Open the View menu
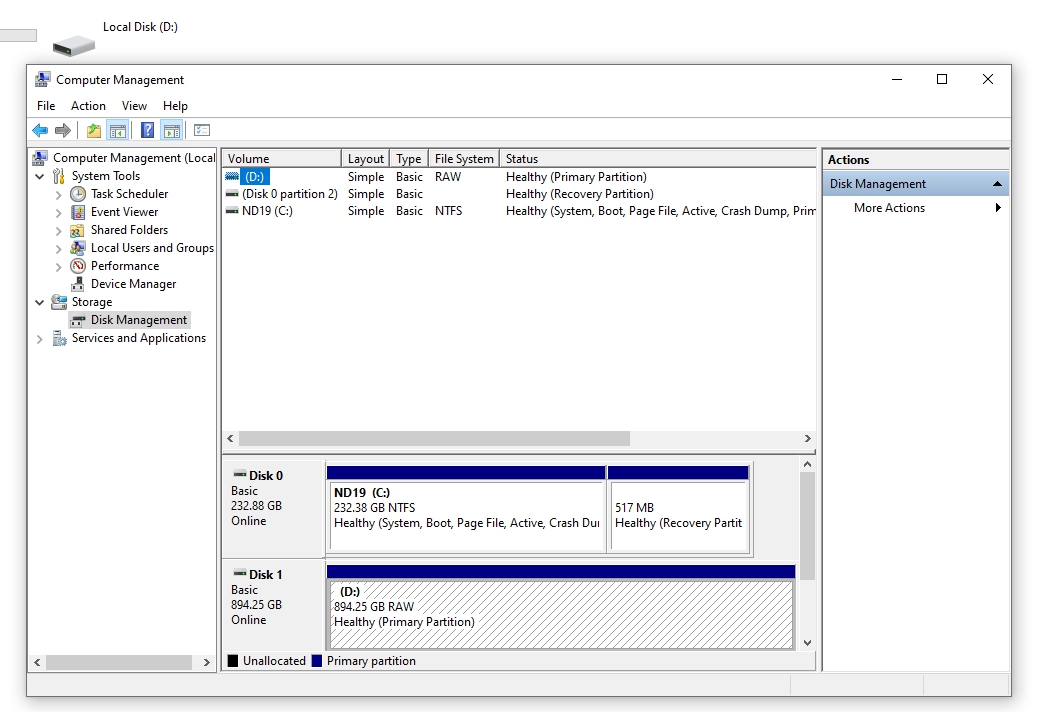The image size is (1037, 712). [x=134, y=106]
